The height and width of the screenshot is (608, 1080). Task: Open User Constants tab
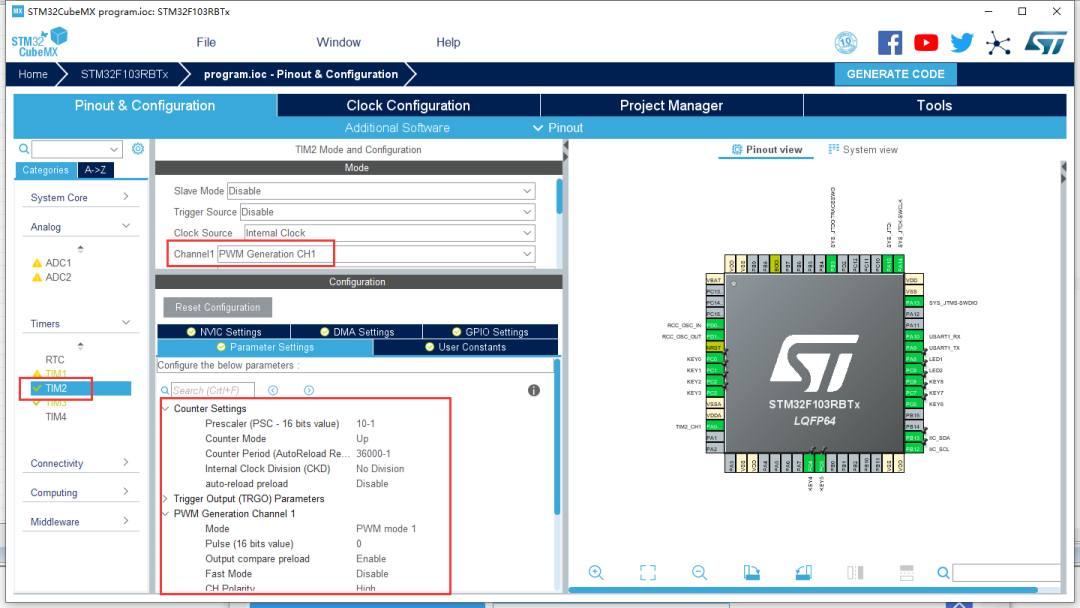tap(466, 347)
